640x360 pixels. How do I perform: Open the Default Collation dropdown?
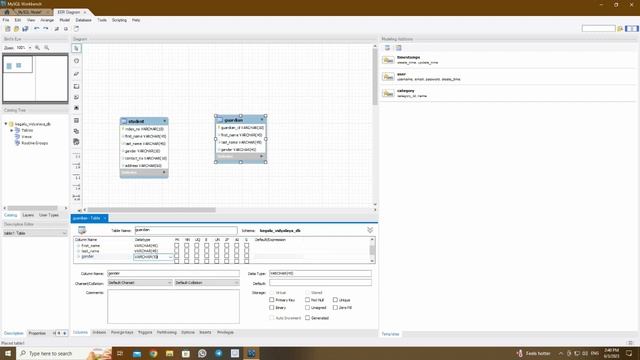click(x=207, y=282)
